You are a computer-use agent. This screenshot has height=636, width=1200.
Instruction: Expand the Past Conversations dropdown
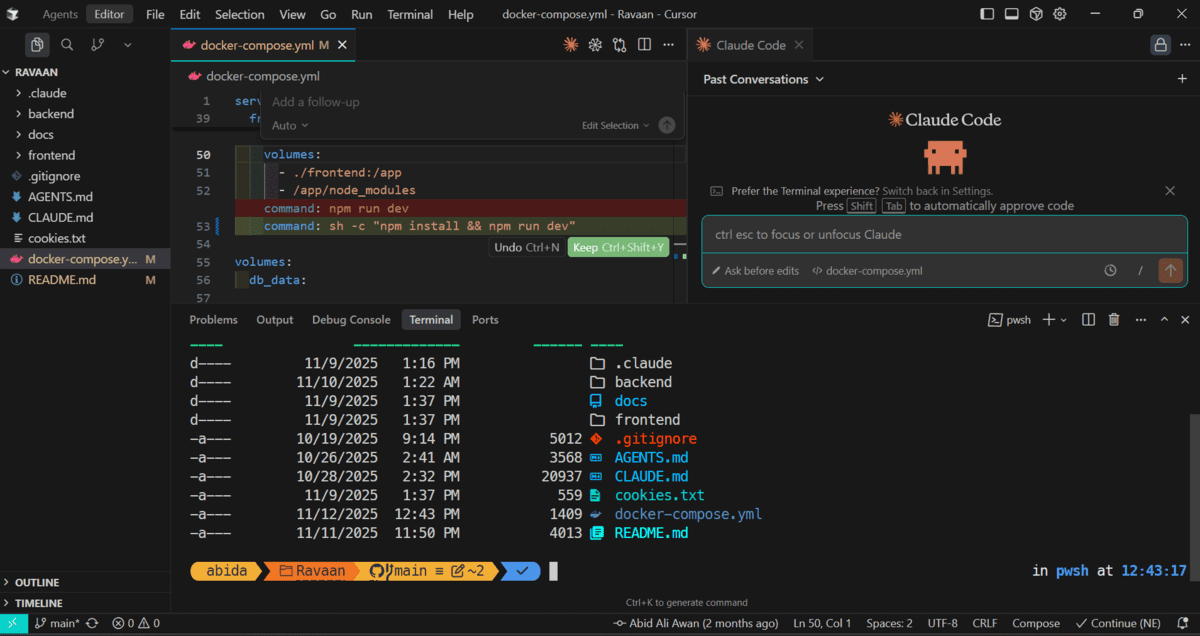[762, 79]
